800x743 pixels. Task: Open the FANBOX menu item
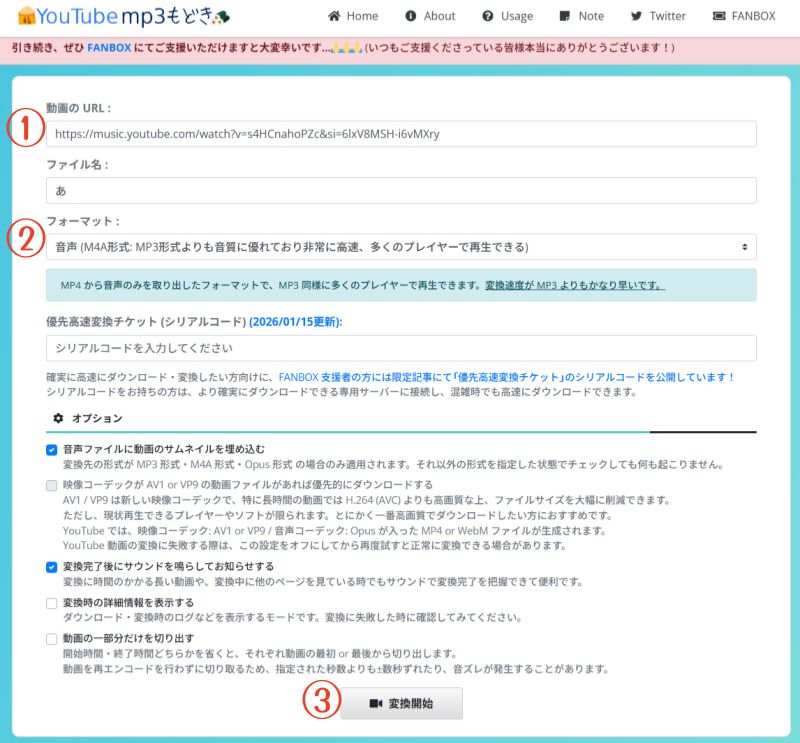[744, 16]
